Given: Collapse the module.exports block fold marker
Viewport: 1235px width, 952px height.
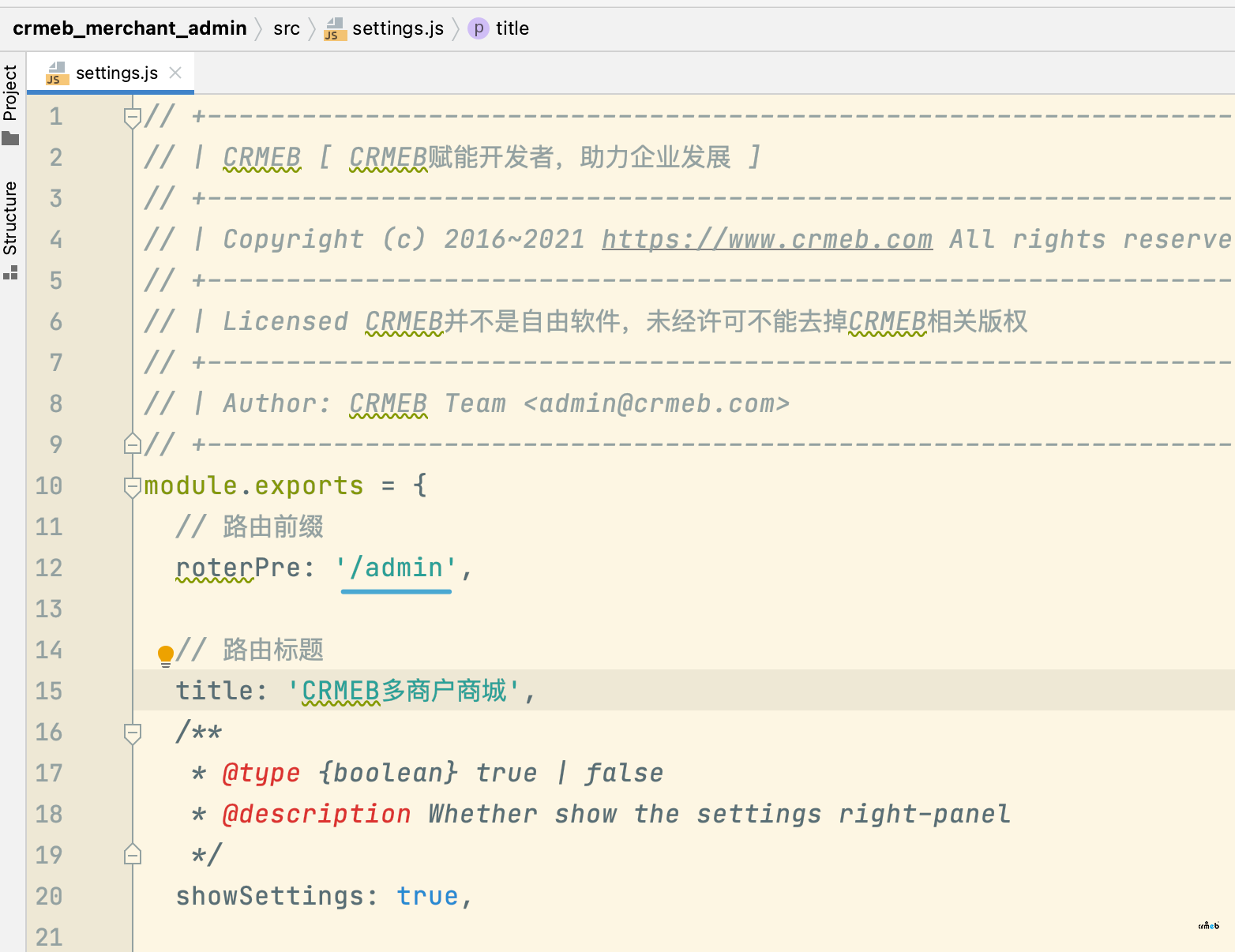Looking at the screenshot, I should (133, 487).
